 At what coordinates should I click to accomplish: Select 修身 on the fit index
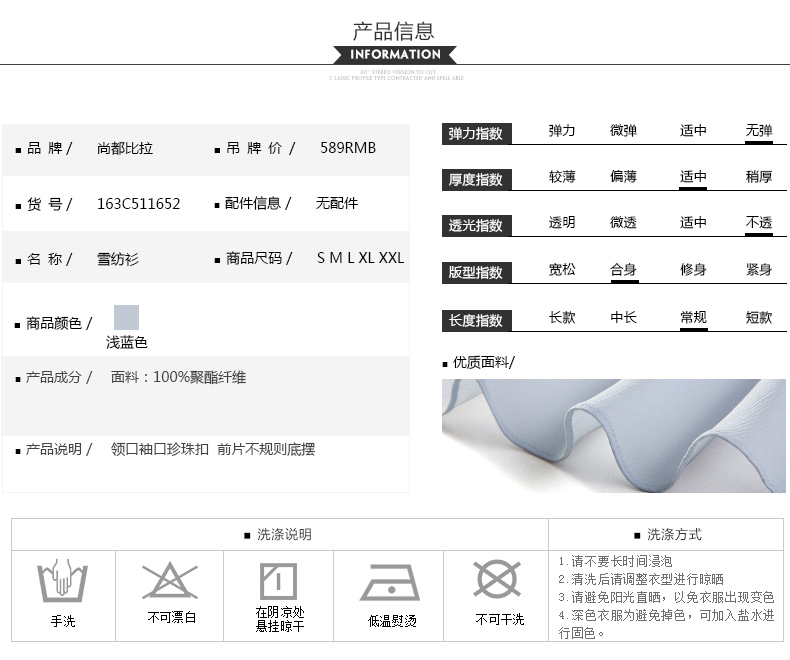point(693,270)
